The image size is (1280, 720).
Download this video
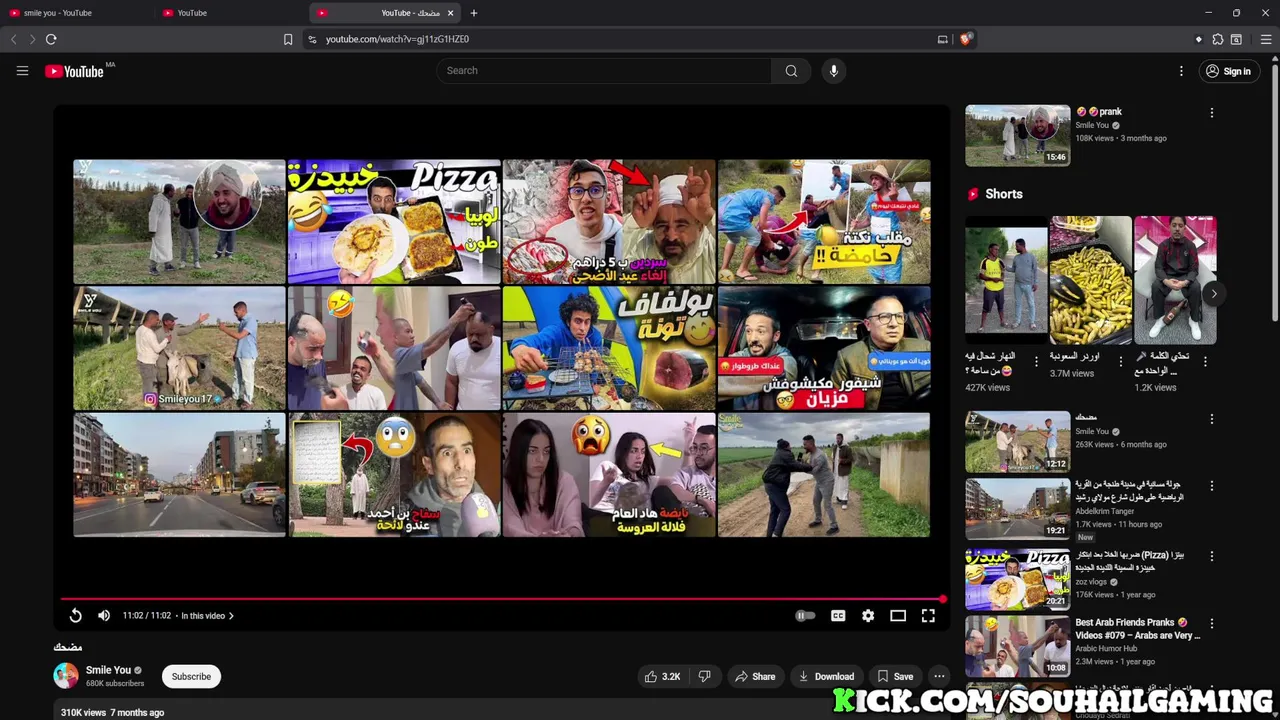(x=826, y=676)
